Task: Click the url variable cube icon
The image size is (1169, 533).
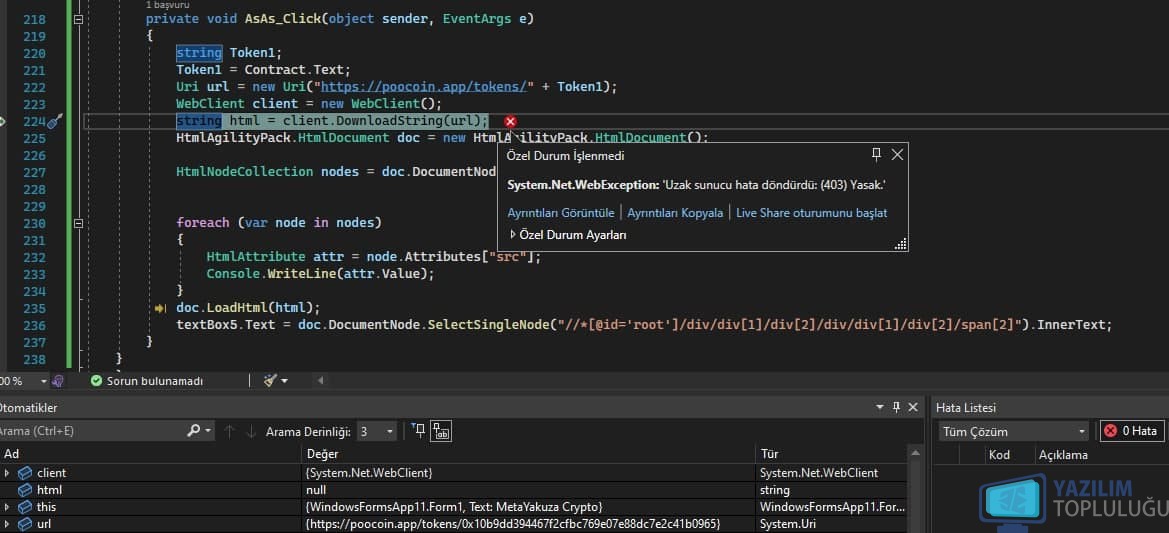Action: (25, 524)
